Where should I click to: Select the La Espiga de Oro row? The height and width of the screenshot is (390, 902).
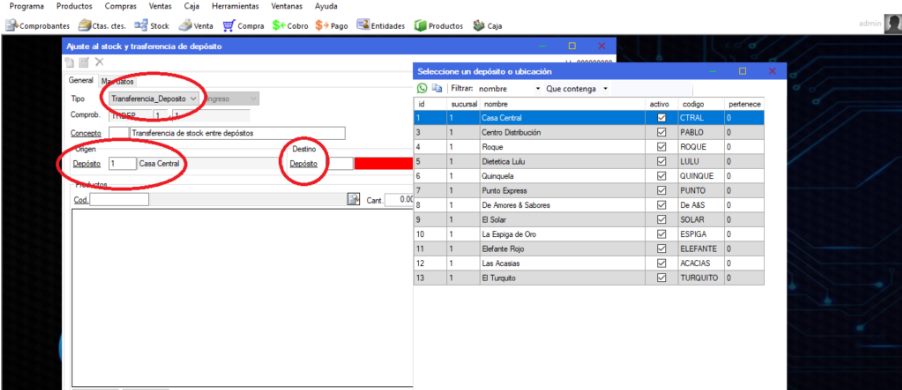pyautogui.click(x=589, y=234)
